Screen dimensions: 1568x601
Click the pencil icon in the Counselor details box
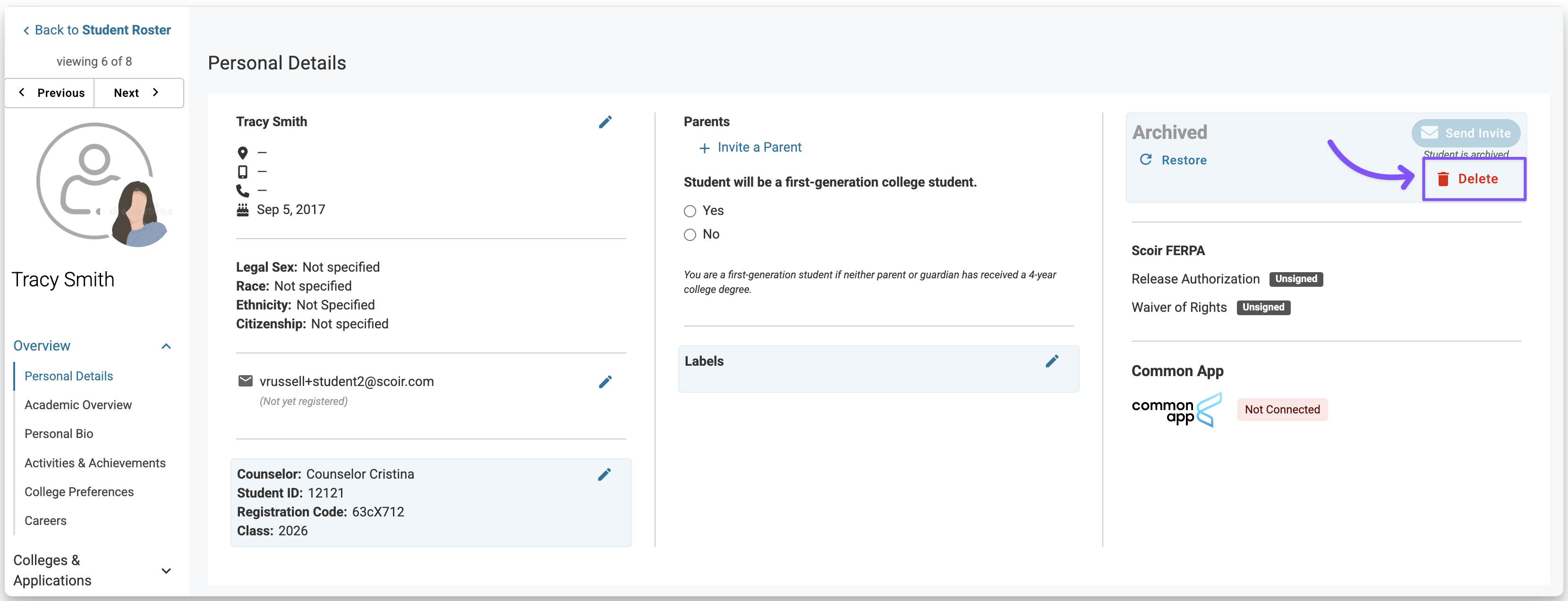pyautogui.click(x=605, y=474)
